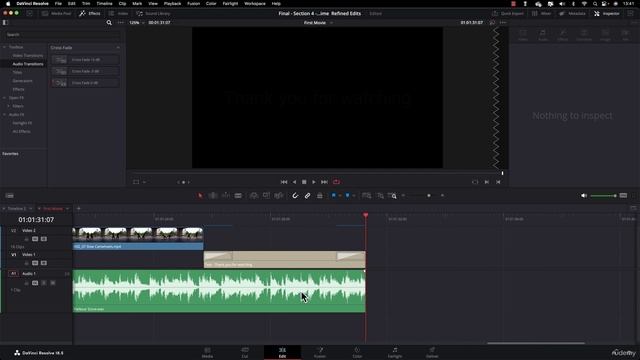640x360 pixels.
Task: Click the Detail Zoom icon
Action: (380, 196)
